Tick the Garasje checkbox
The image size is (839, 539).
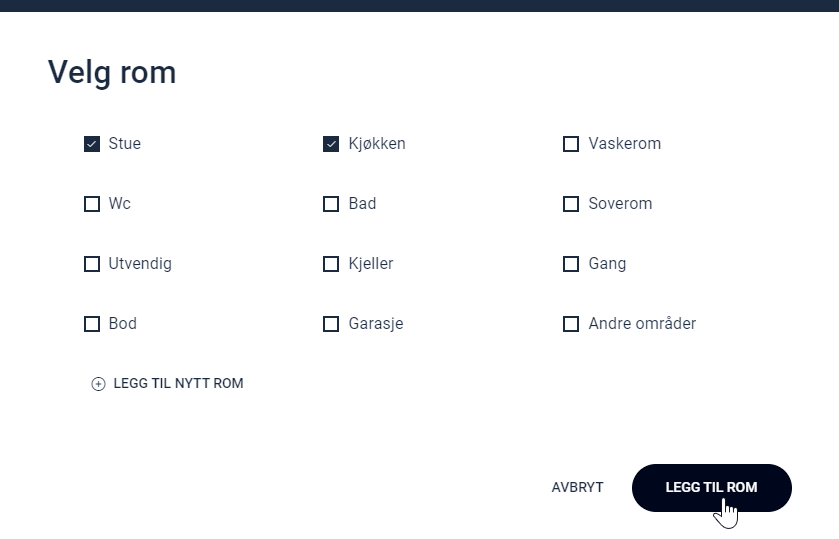coord(331,324)
